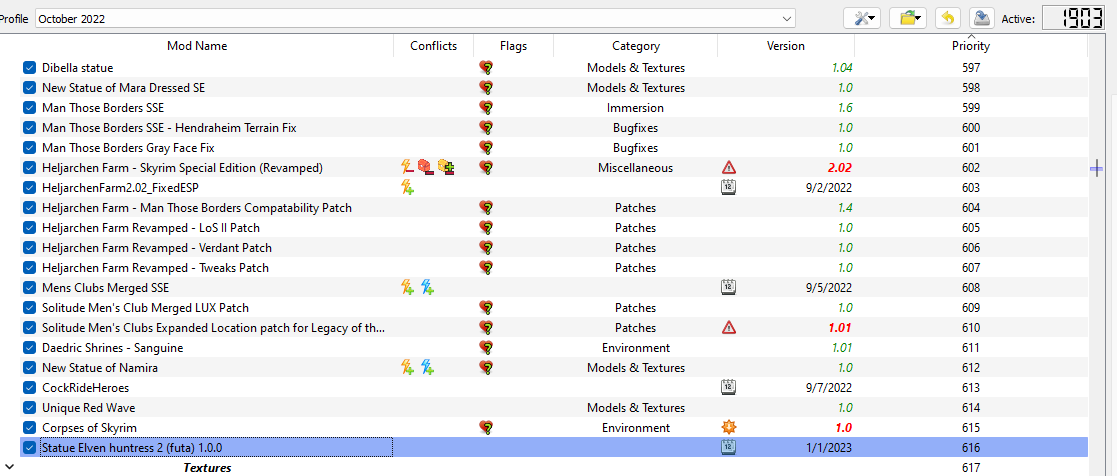Image resolution: width=1117 pixels, height=476 pixels.
Task: Click version 1.6 of Man Those Borders
Action: (845, 108)
